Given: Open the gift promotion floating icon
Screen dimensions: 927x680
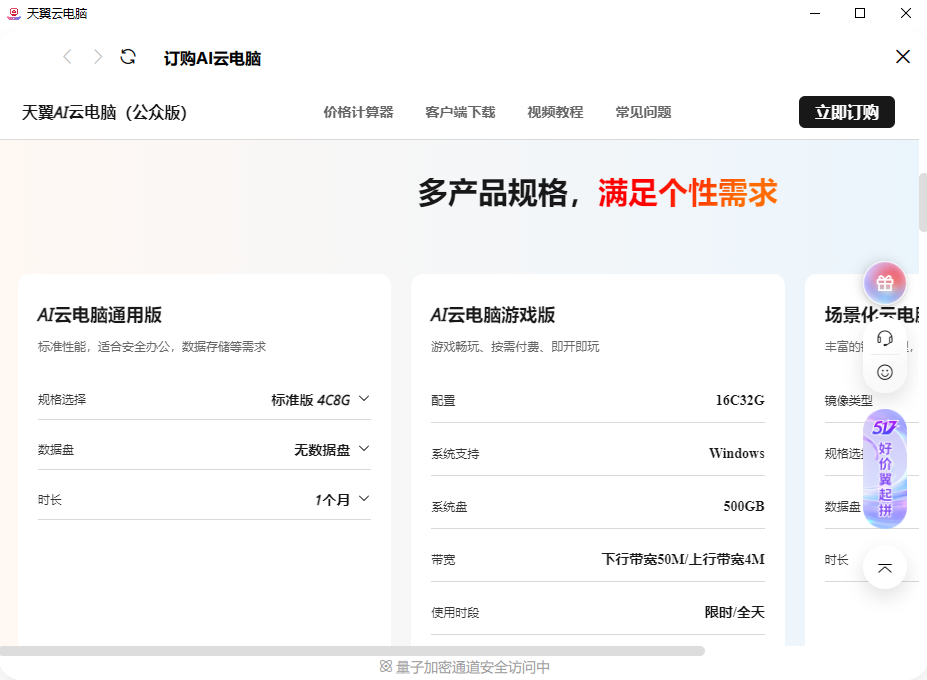Looking at the screenshot, I should (x=884, y=283).
